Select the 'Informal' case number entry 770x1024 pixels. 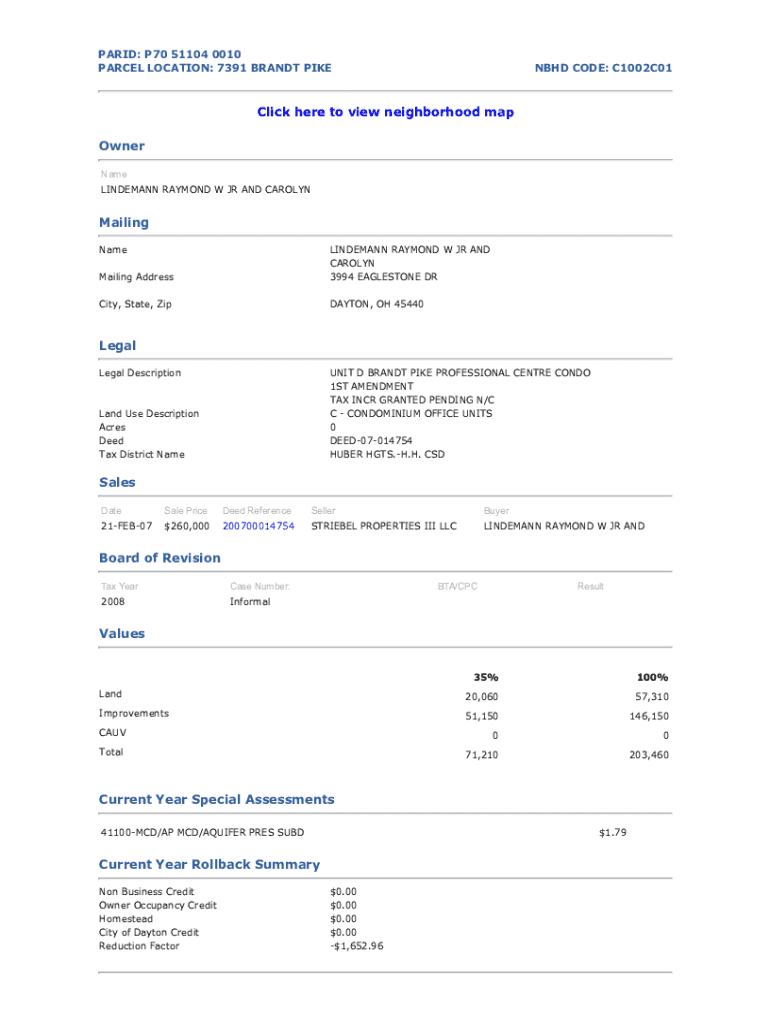(x=250, y=602)
